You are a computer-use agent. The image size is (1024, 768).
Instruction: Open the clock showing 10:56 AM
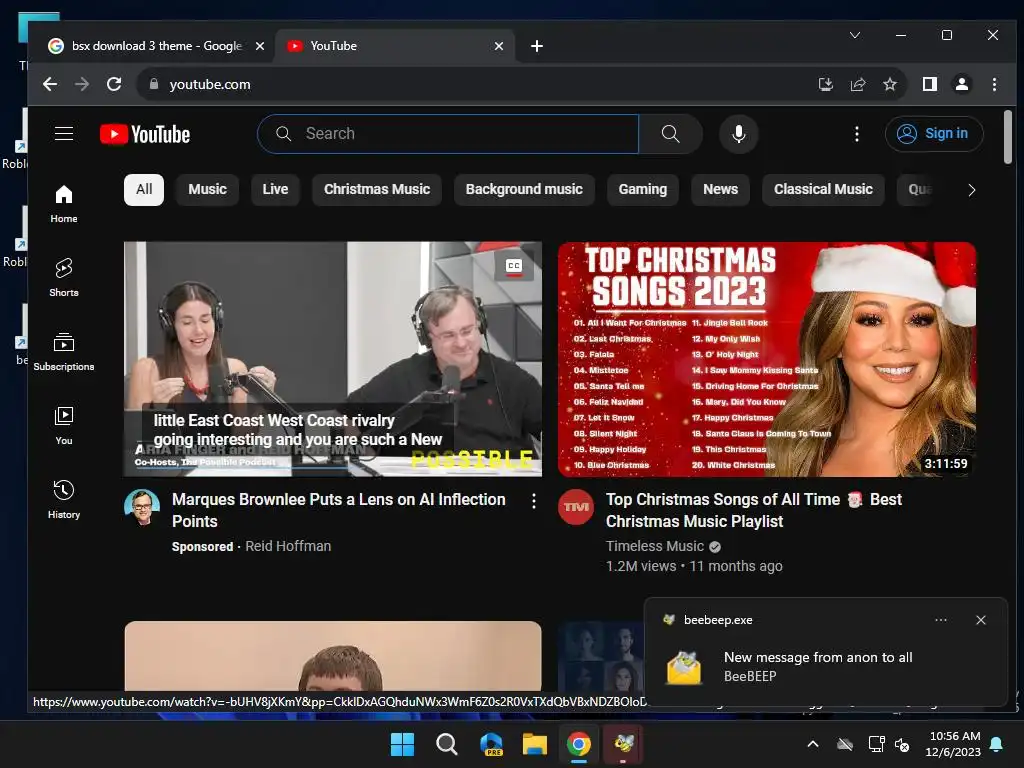(x=953, y=744)
